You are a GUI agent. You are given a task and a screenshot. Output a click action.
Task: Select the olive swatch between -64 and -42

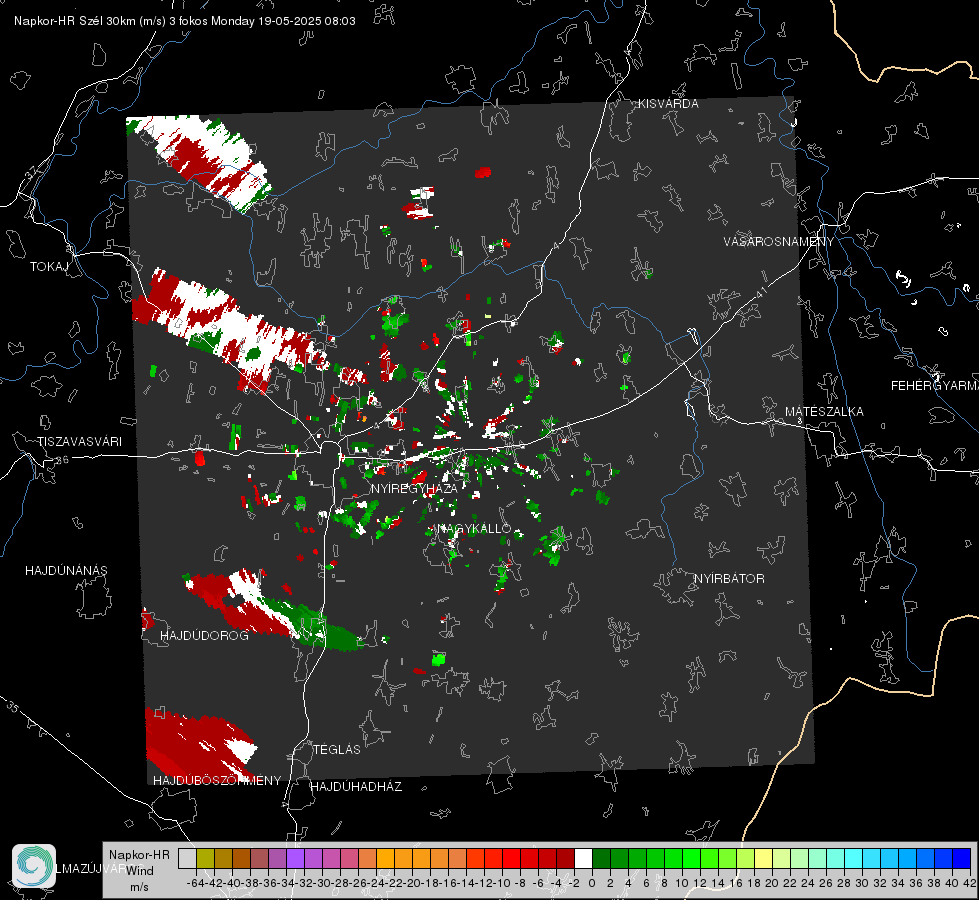pos(205,858)
